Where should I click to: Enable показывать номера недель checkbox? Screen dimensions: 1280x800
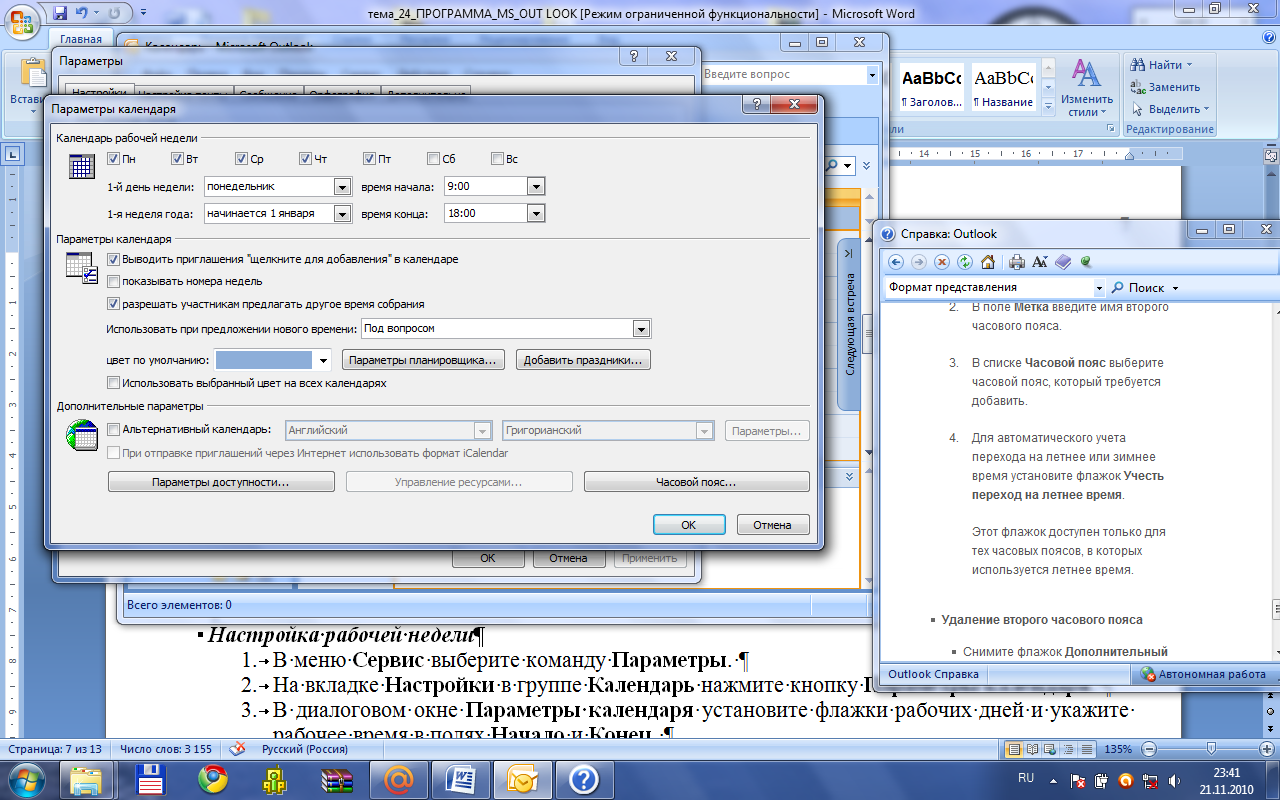113,282
